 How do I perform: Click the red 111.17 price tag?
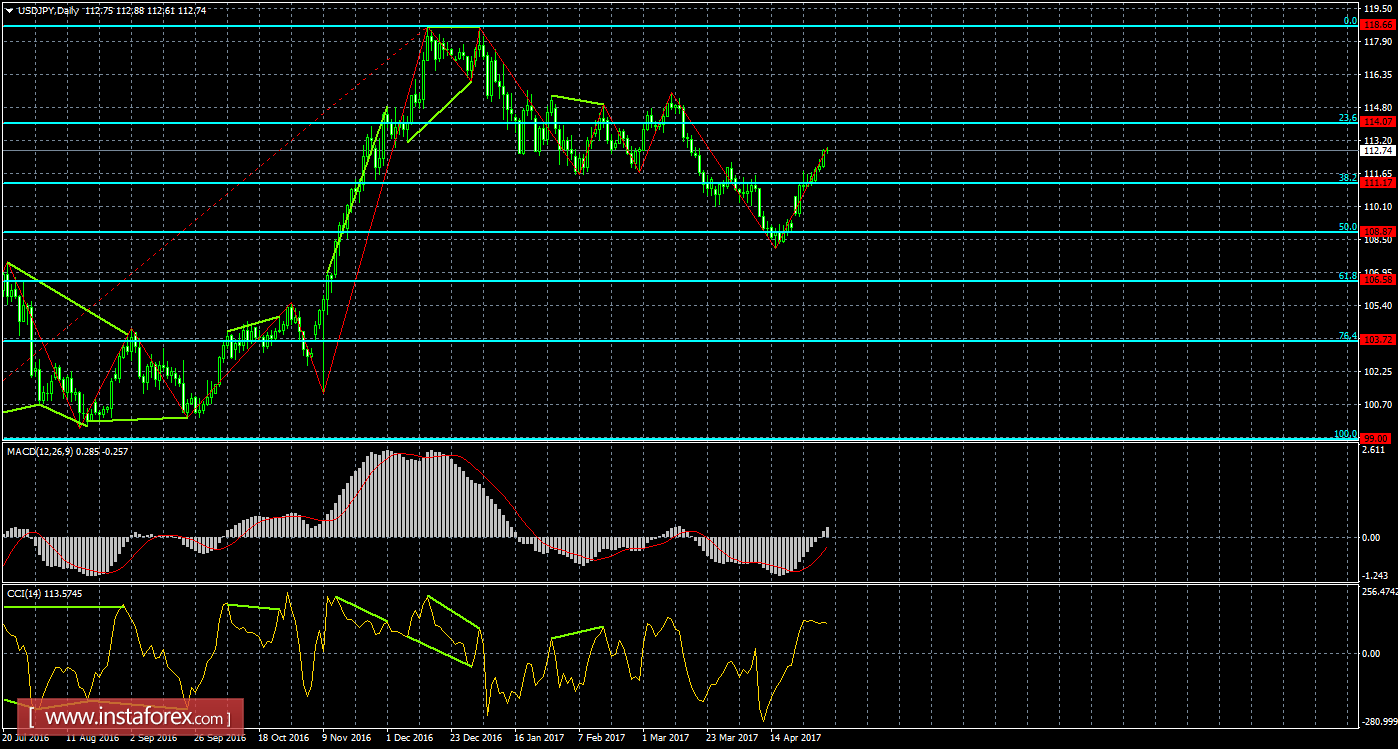click(1378, 182)
